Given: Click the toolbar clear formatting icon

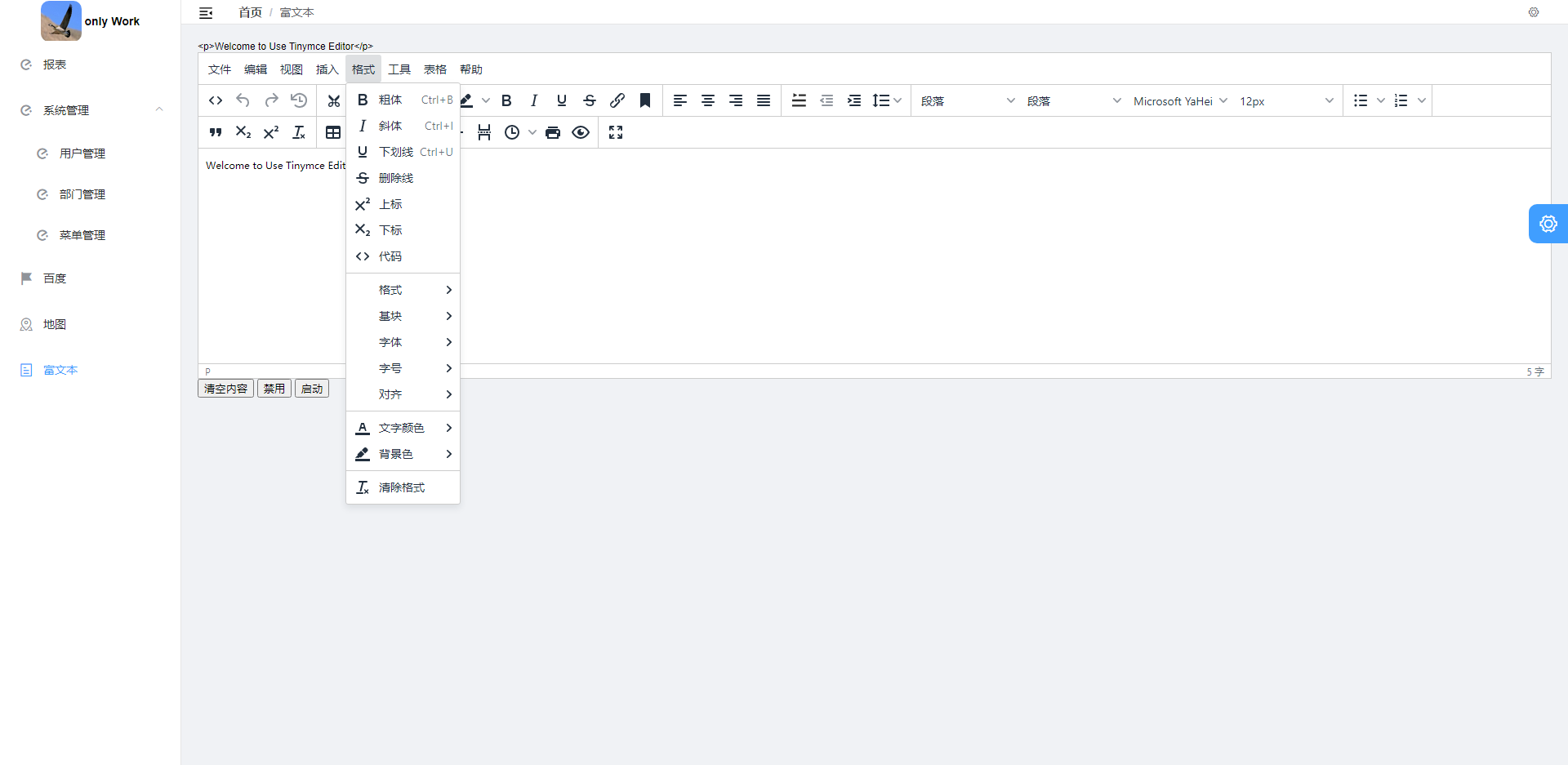Looking at the screenshot, I should pos(299,132).
